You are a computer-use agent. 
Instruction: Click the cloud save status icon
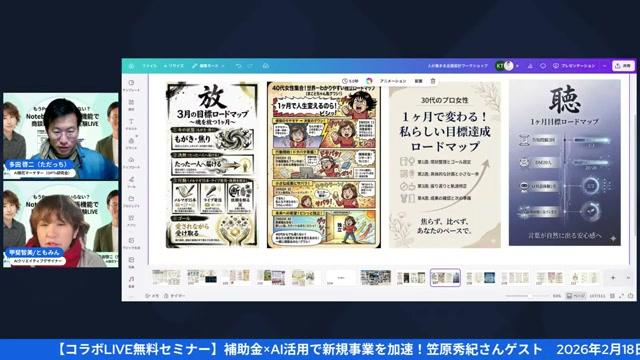click(x=265, y=66)
